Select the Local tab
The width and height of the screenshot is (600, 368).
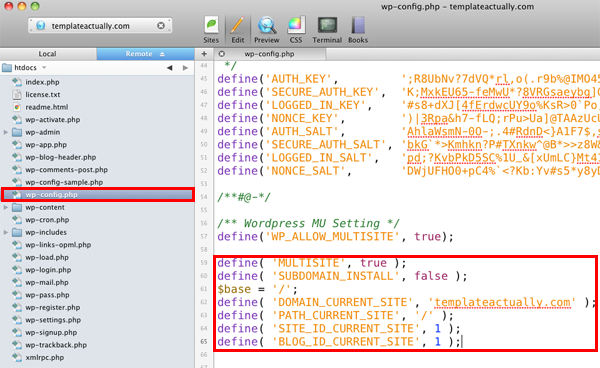tap(47, 54)
